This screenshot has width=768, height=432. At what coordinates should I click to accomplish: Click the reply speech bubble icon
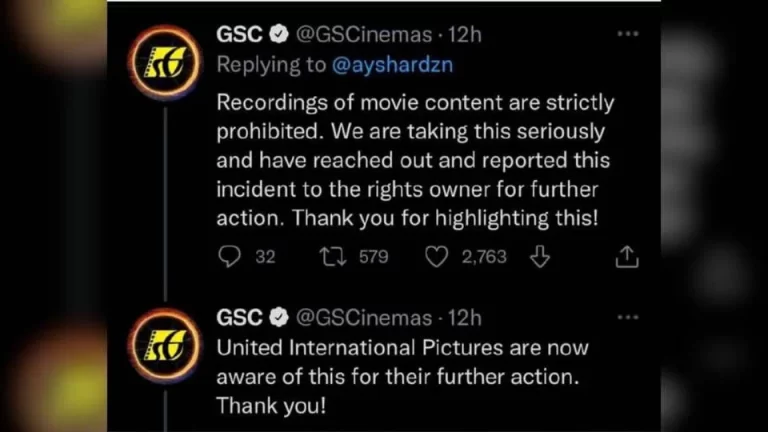[230, 257]
